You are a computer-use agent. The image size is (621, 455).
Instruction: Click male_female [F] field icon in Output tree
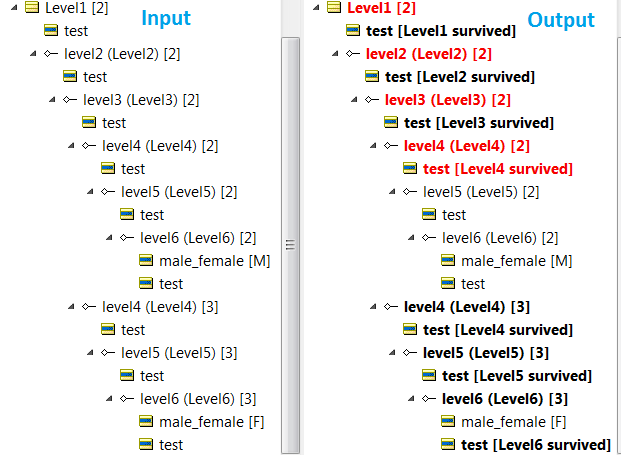point(448,421)
